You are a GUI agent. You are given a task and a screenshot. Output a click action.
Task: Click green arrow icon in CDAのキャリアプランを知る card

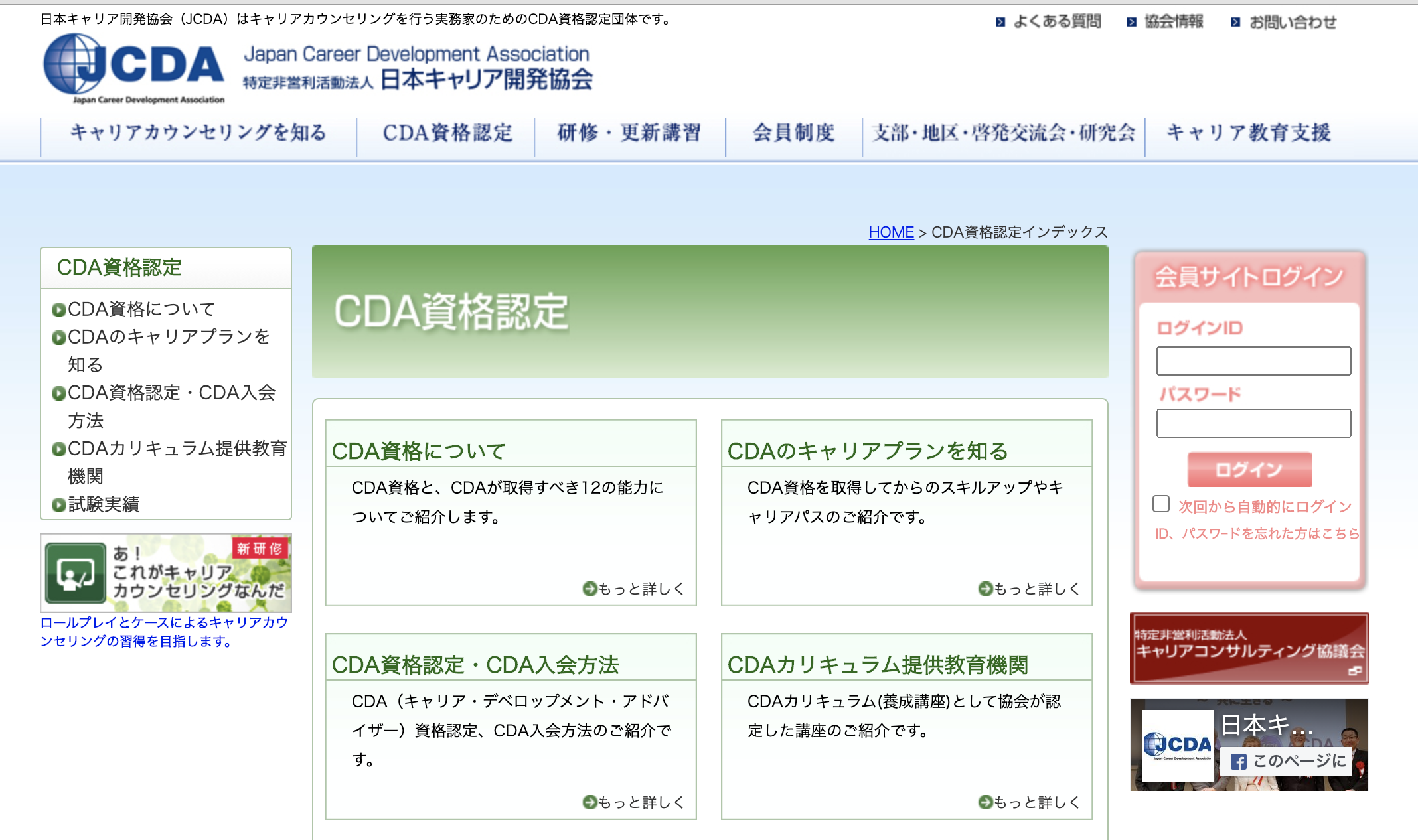tap(985, 589)
